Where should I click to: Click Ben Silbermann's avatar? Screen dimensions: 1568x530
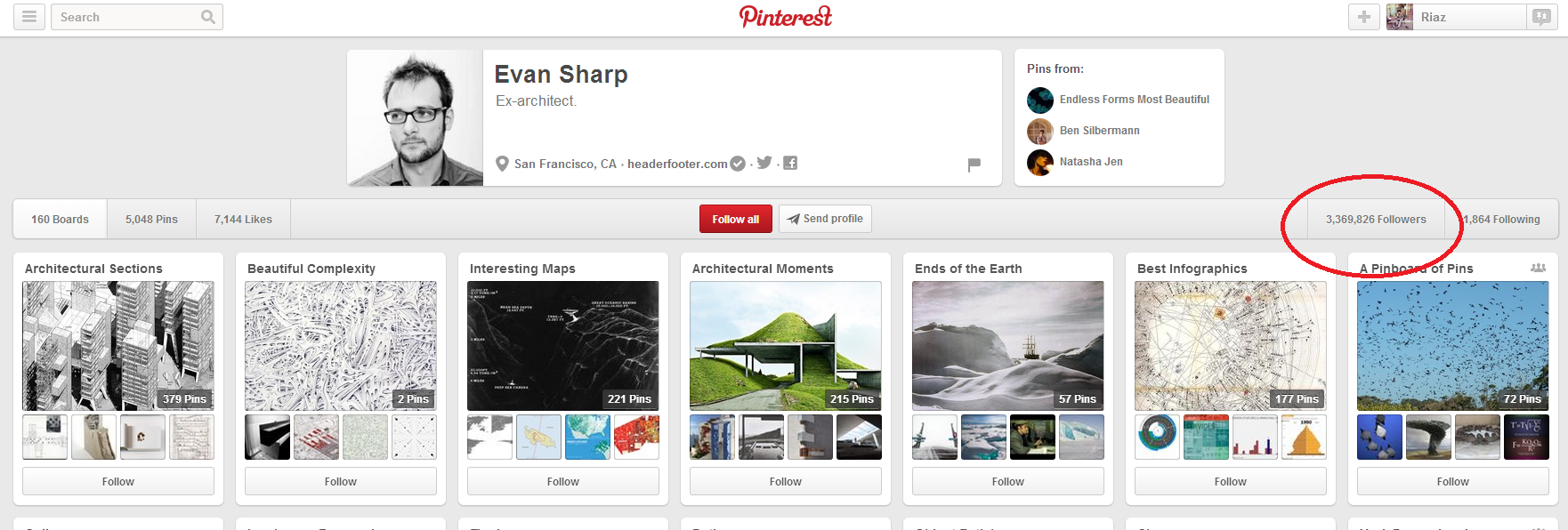1040,131
